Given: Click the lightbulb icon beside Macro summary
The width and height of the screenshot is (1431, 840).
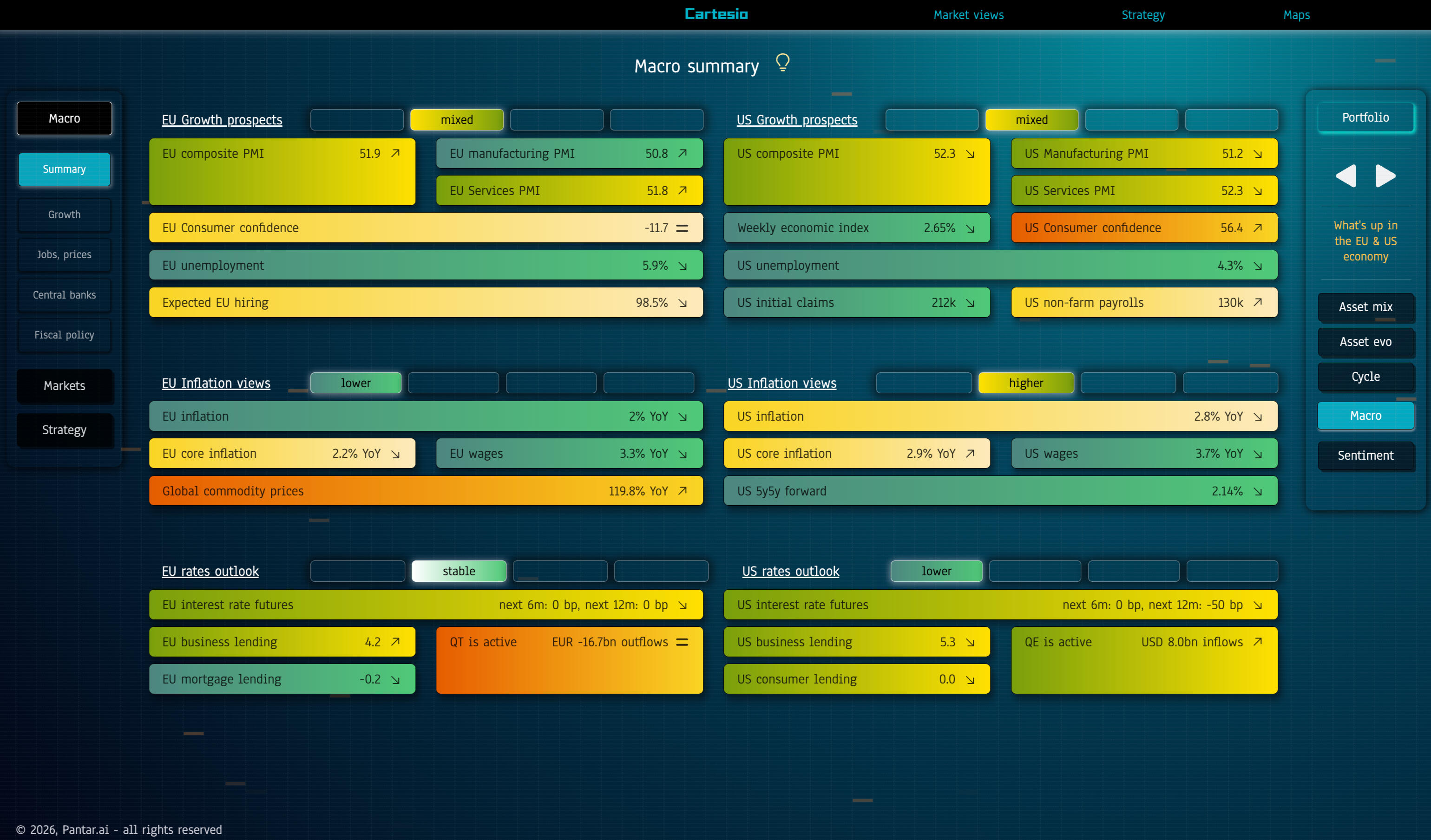Looking at the screenshot, I should point(782,62).
